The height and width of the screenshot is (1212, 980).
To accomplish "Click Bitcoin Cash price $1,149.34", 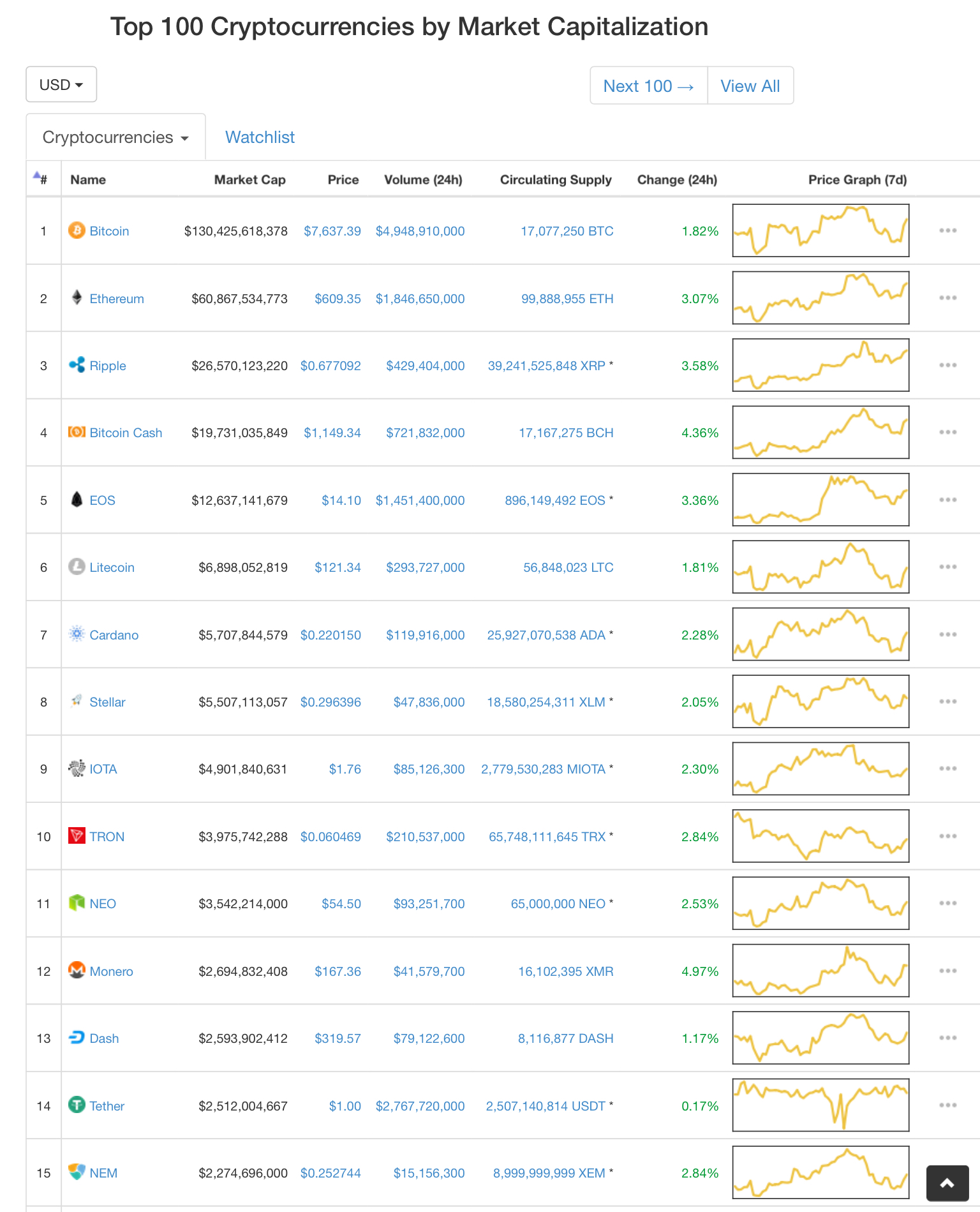I will pos(332,433).
